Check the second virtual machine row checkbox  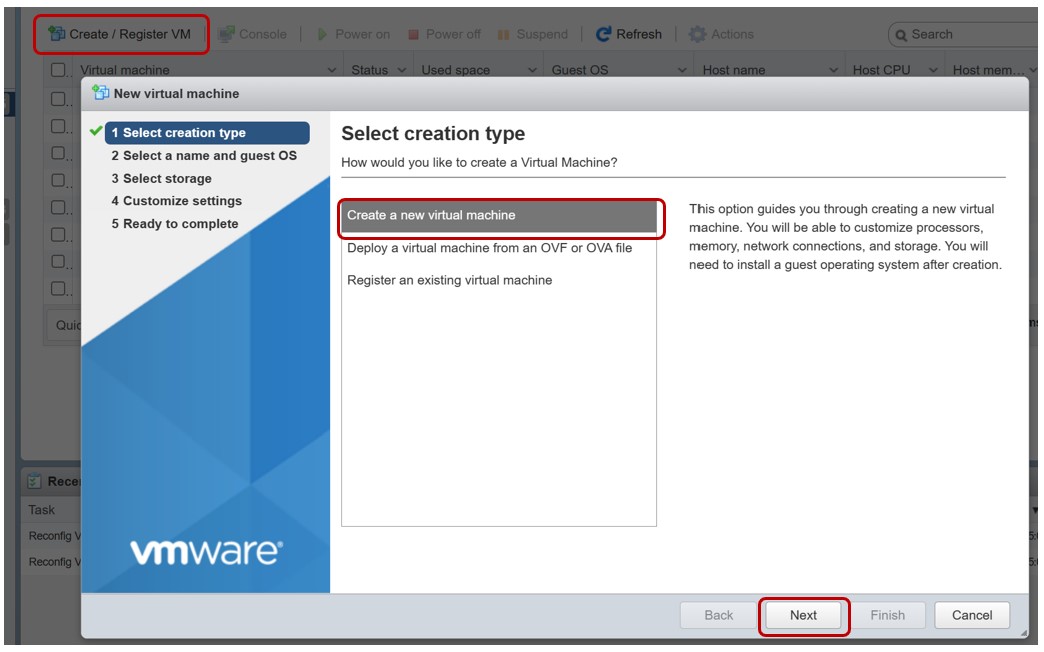point(59,127)
